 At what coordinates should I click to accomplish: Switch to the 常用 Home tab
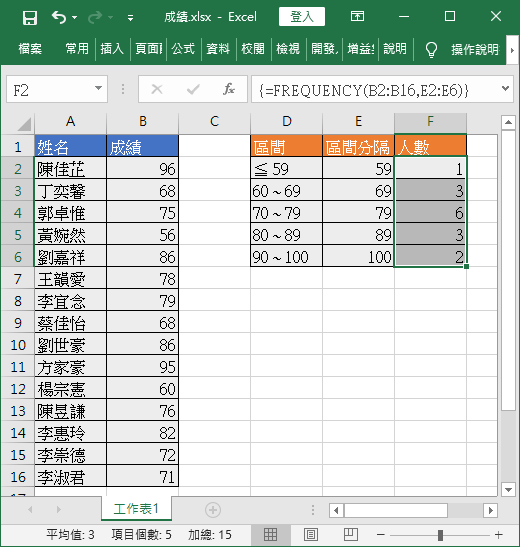77,49
